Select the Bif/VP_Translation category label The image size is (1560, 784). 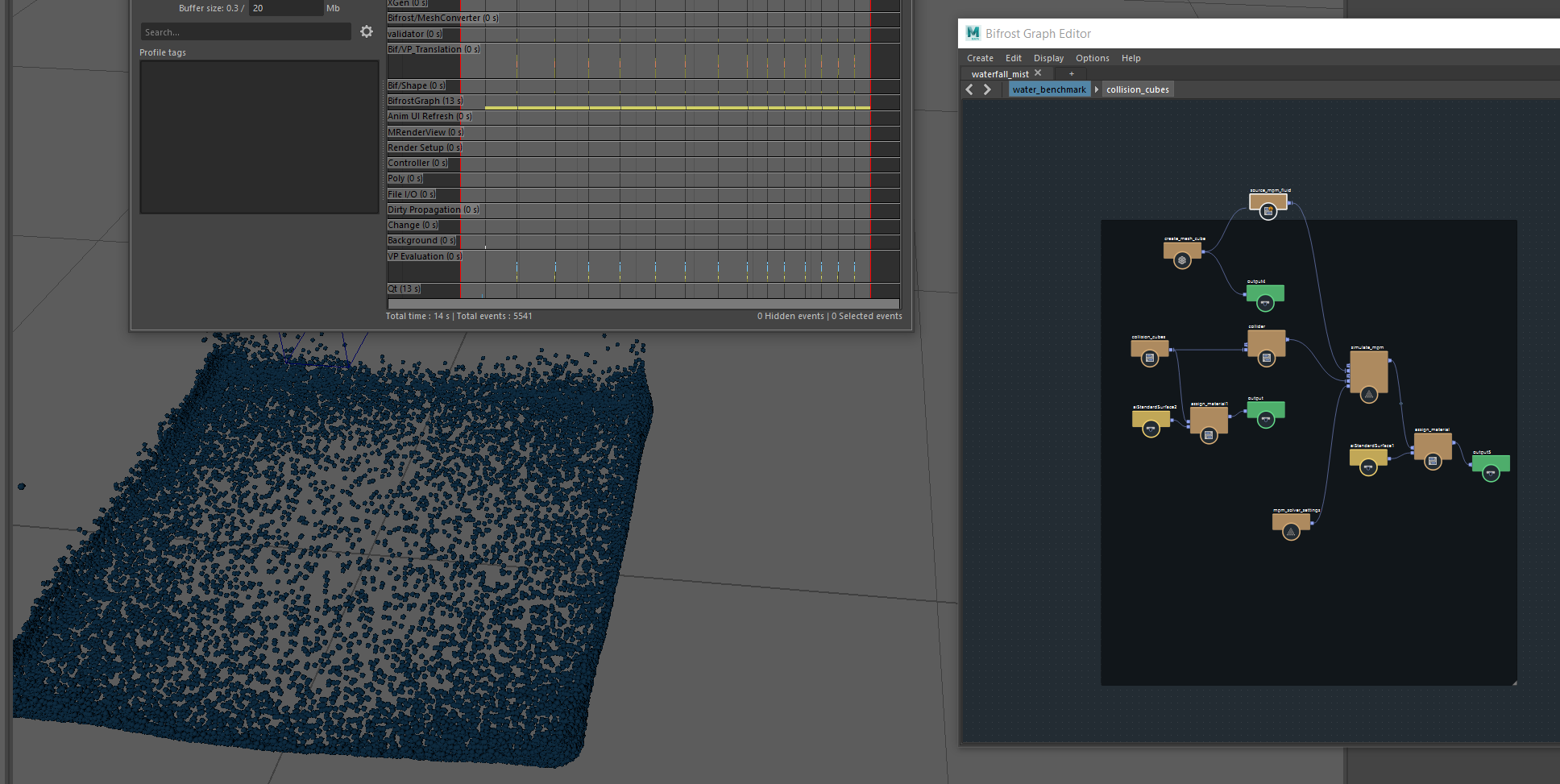click(x=434, y=49)
